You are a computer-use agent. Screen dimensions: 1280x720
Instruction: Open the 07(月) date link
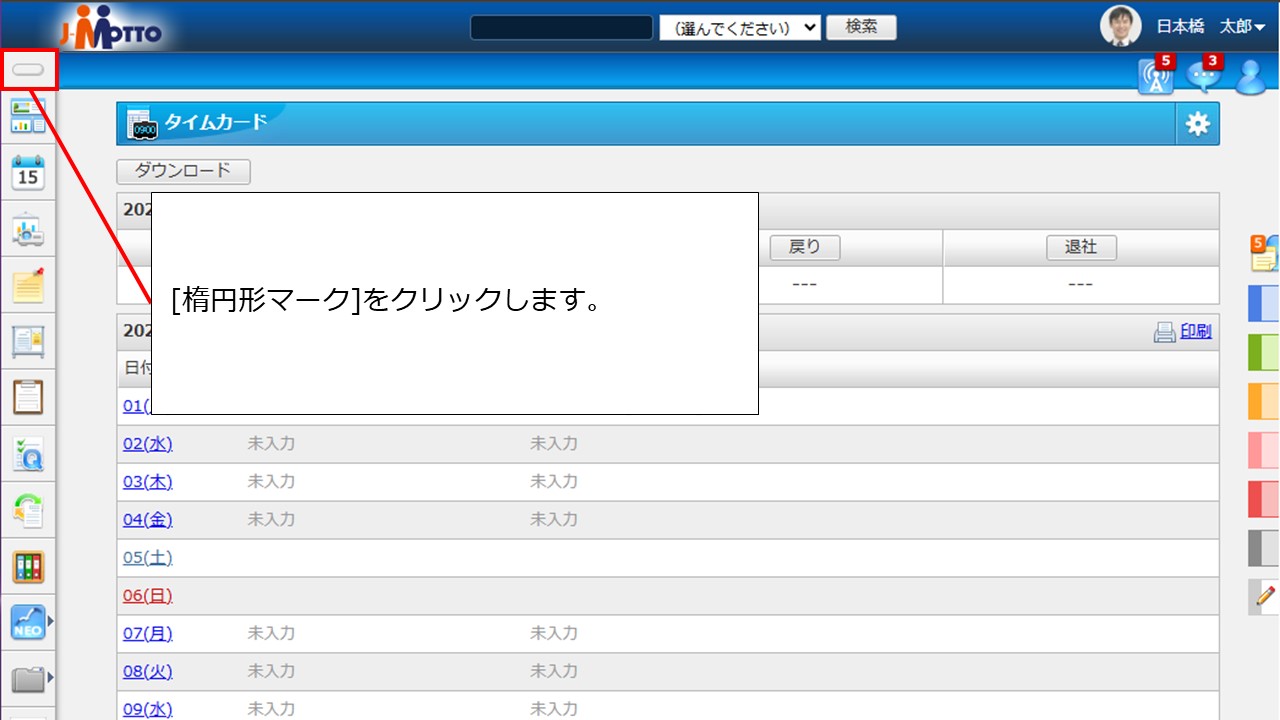click(148, 634)
